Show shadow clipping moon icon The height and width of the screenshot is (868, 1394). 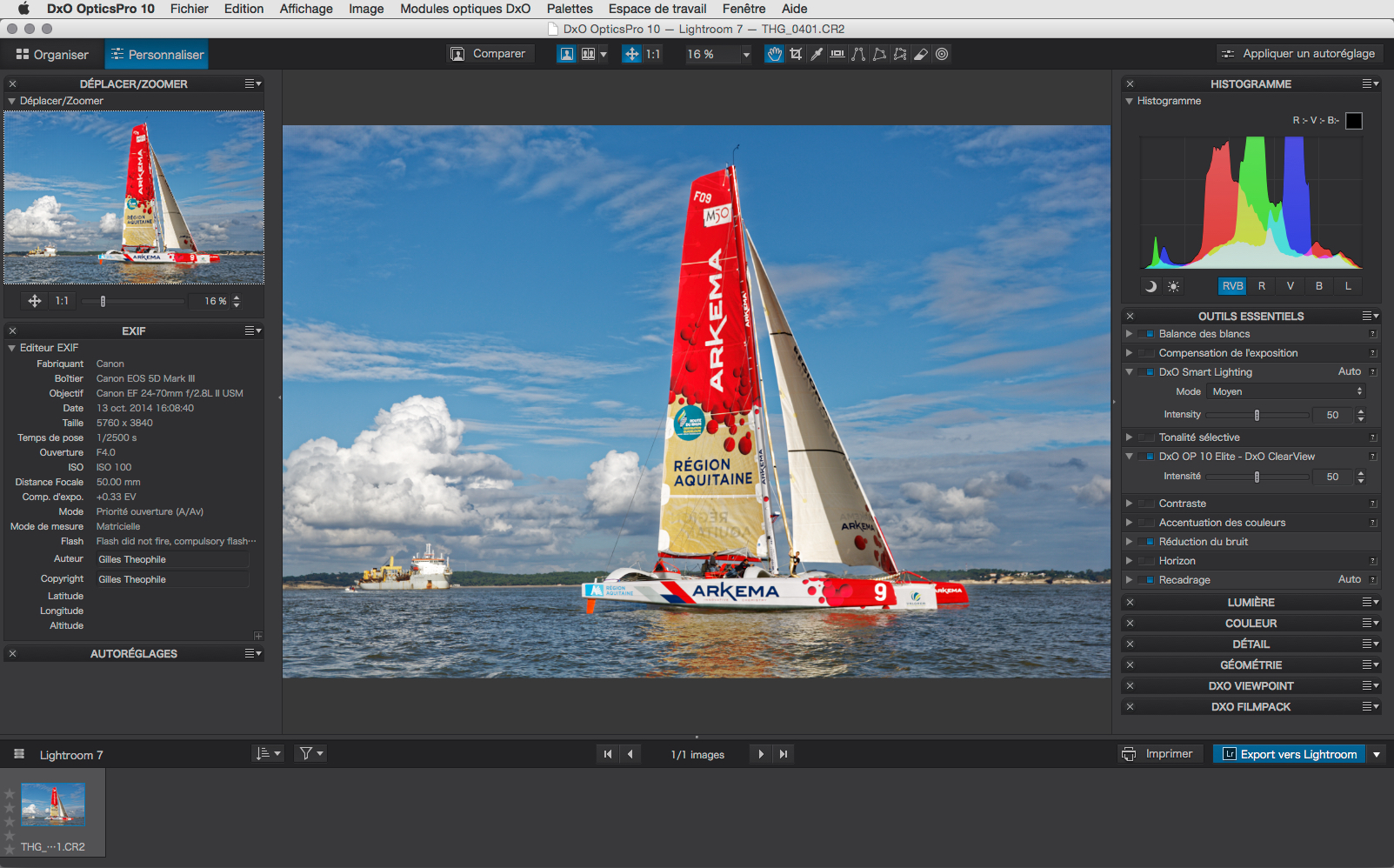[1151, 286]
